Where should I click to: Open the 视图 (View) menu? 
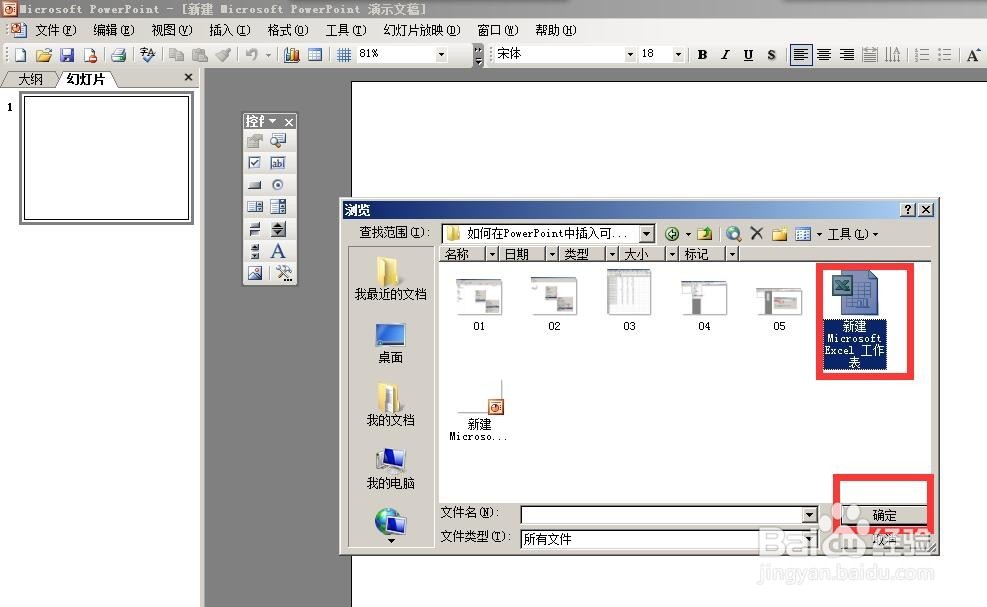171,30
